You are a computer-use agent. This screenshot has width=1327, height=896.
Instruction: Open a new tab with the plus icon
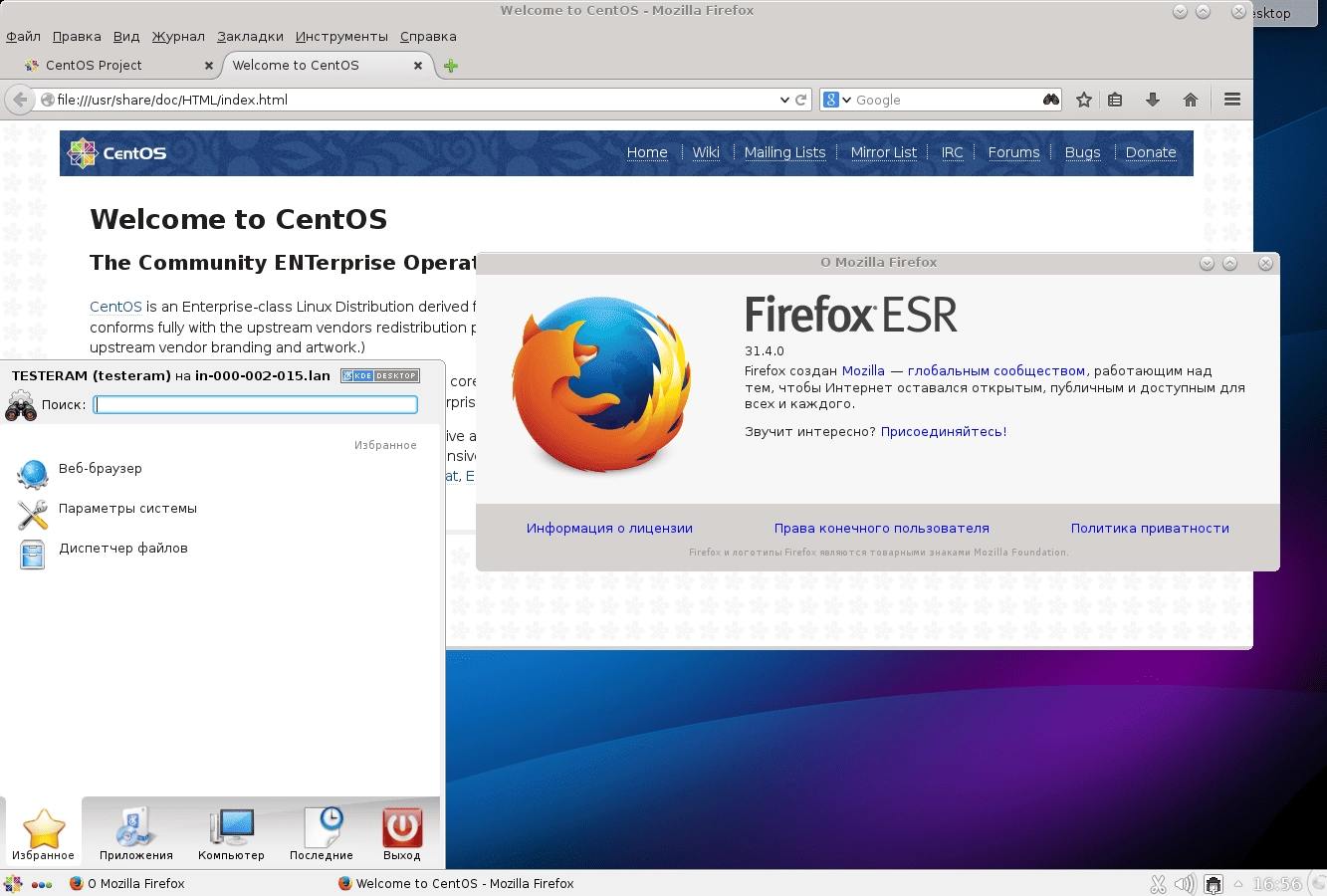tap(451, 66)
